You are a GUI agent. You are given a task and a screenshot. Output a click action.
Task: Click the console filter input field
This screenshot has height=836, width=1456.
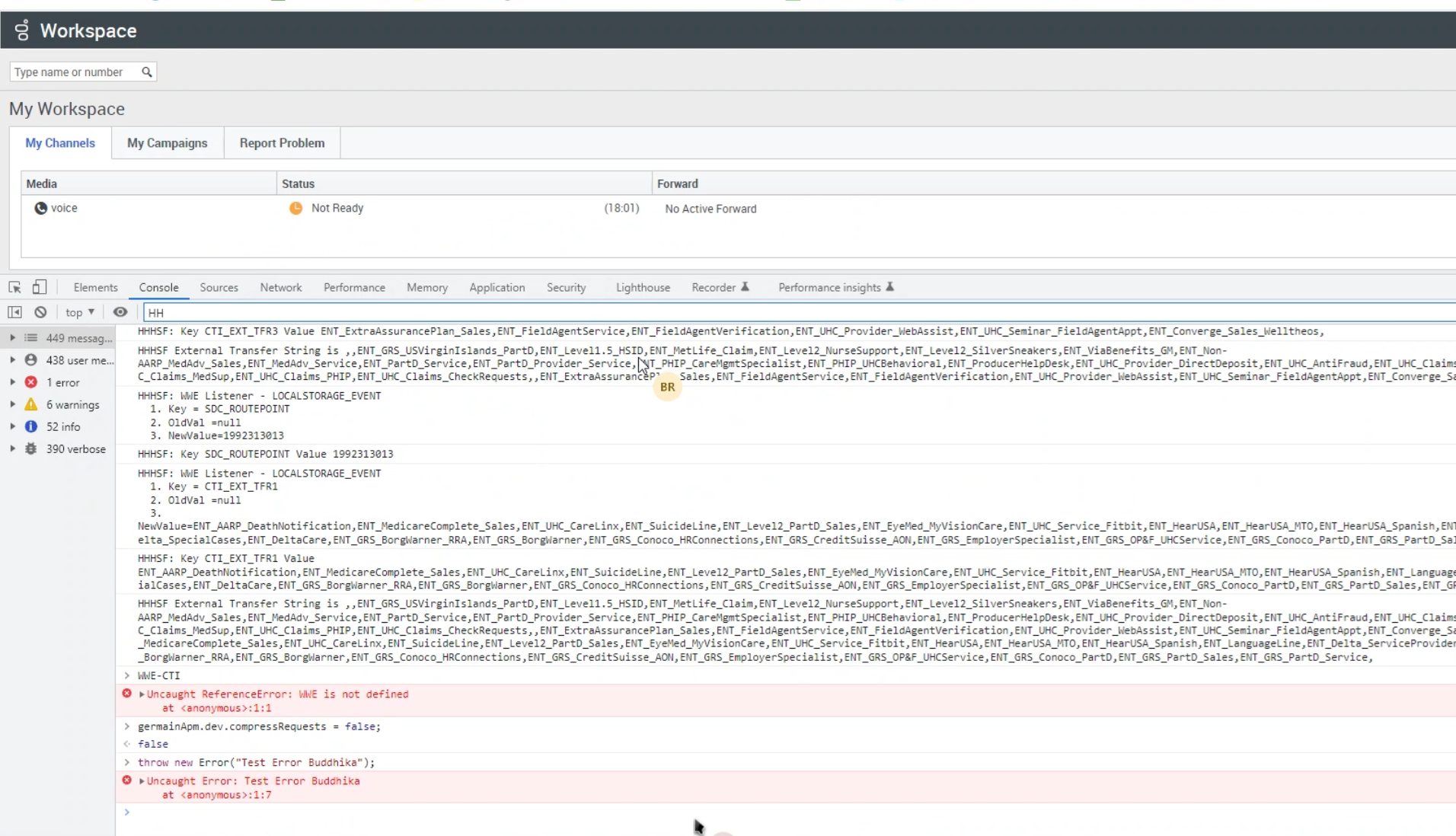762,313
